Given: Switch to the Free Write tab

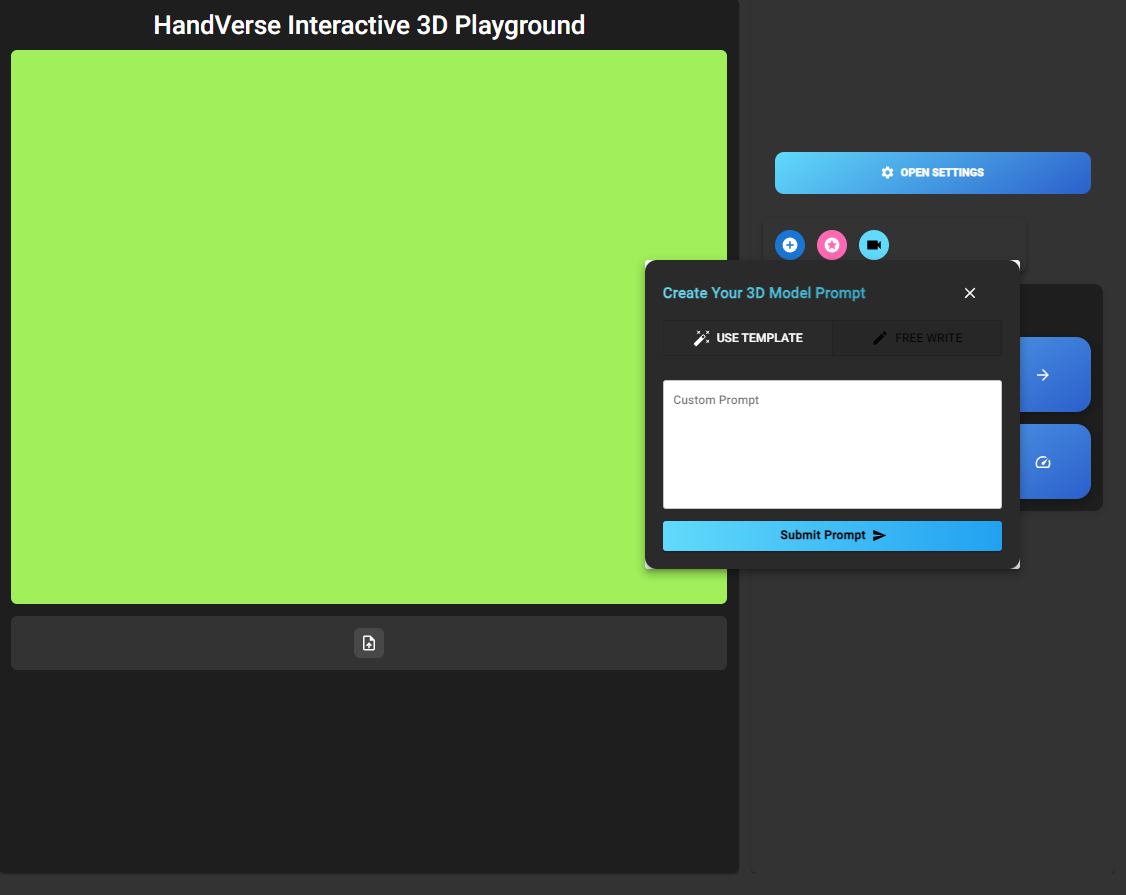Looking at the screenshot, I should coord(916,338).
